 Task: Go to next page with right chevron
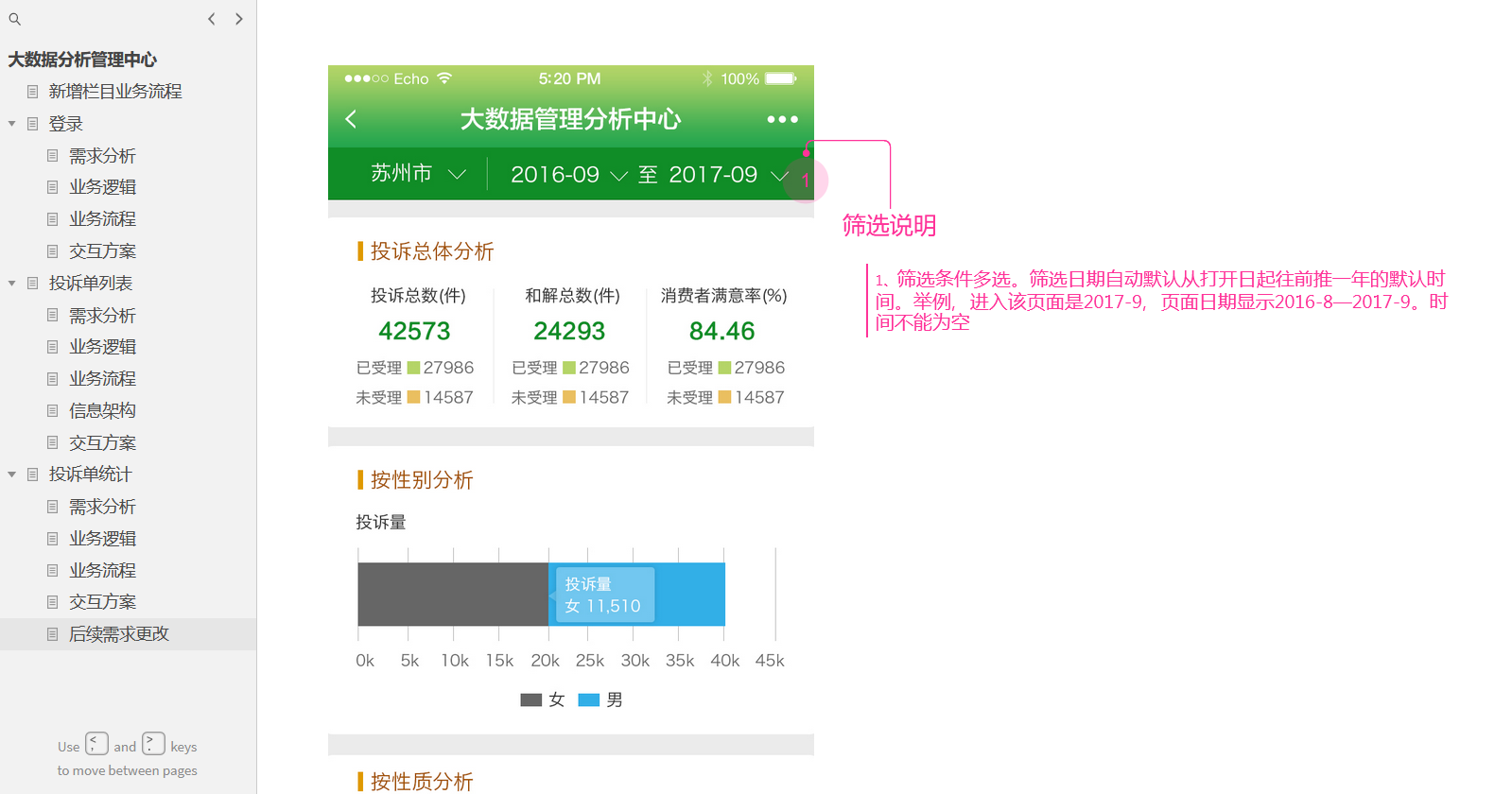239,19
